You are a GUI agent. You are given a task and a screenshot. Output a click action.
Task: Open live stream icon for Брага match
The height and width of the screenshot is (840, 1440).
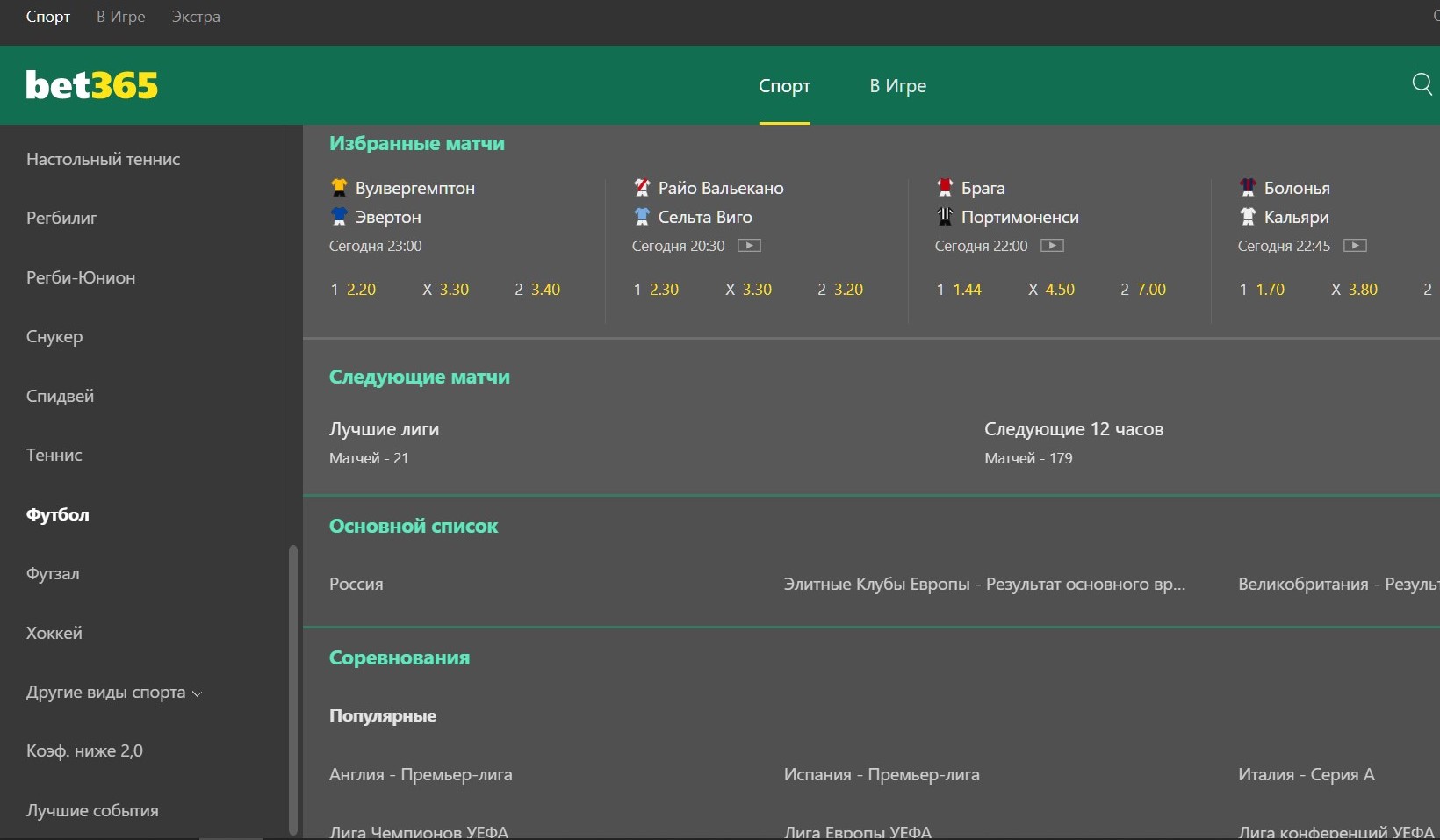pos(1052,246)
